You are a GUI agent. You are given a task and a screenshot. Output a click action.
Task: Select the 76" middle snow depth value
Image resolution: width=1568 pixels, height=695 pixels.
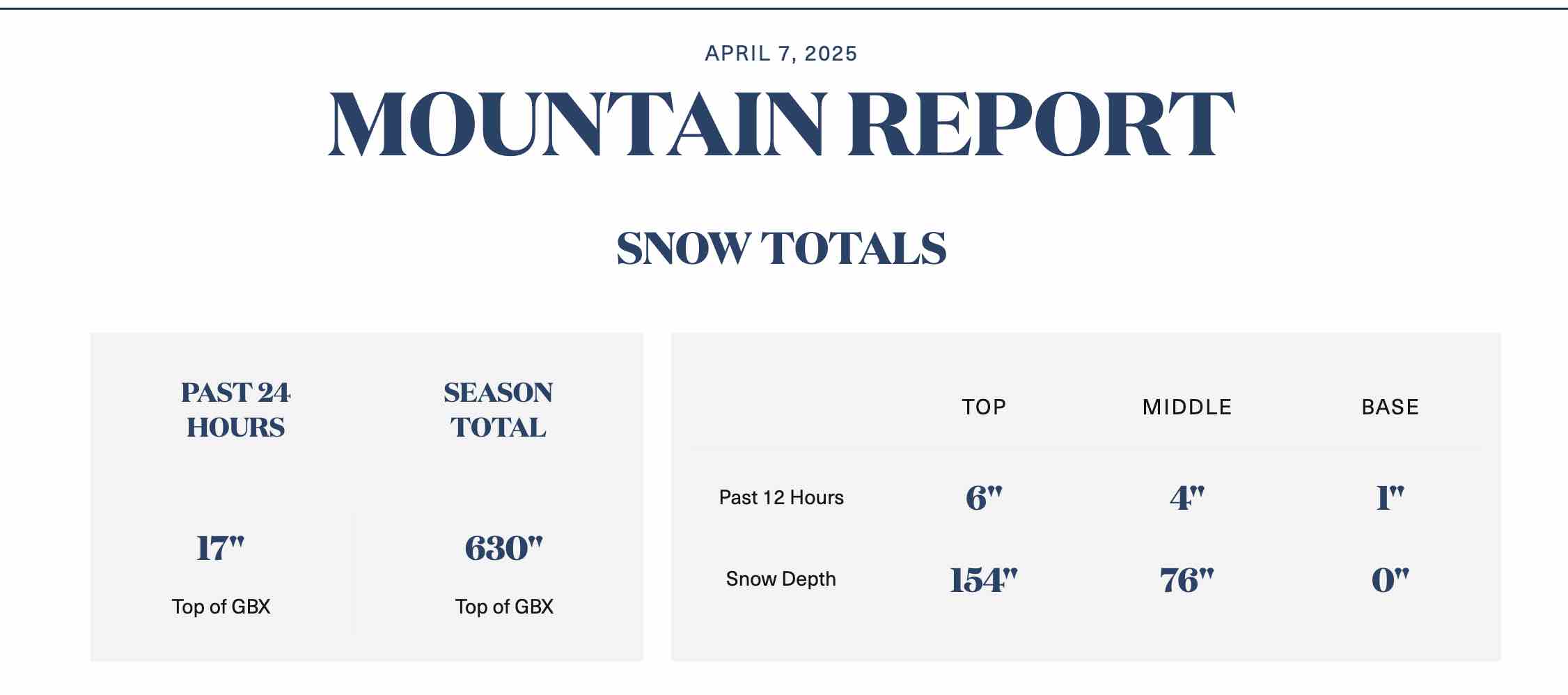click(1187, 580)
